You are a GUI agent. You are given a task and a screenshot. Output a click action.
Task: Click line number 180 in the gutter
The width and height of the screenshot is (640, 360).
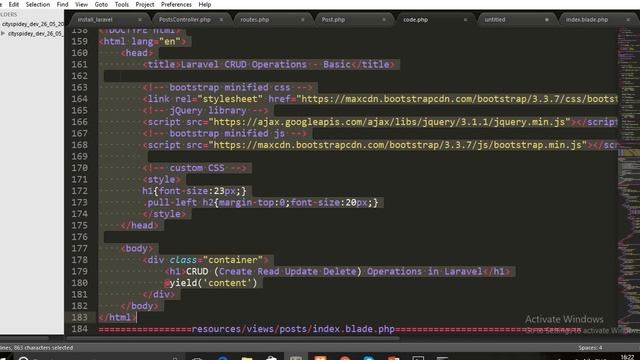point(79,283)
